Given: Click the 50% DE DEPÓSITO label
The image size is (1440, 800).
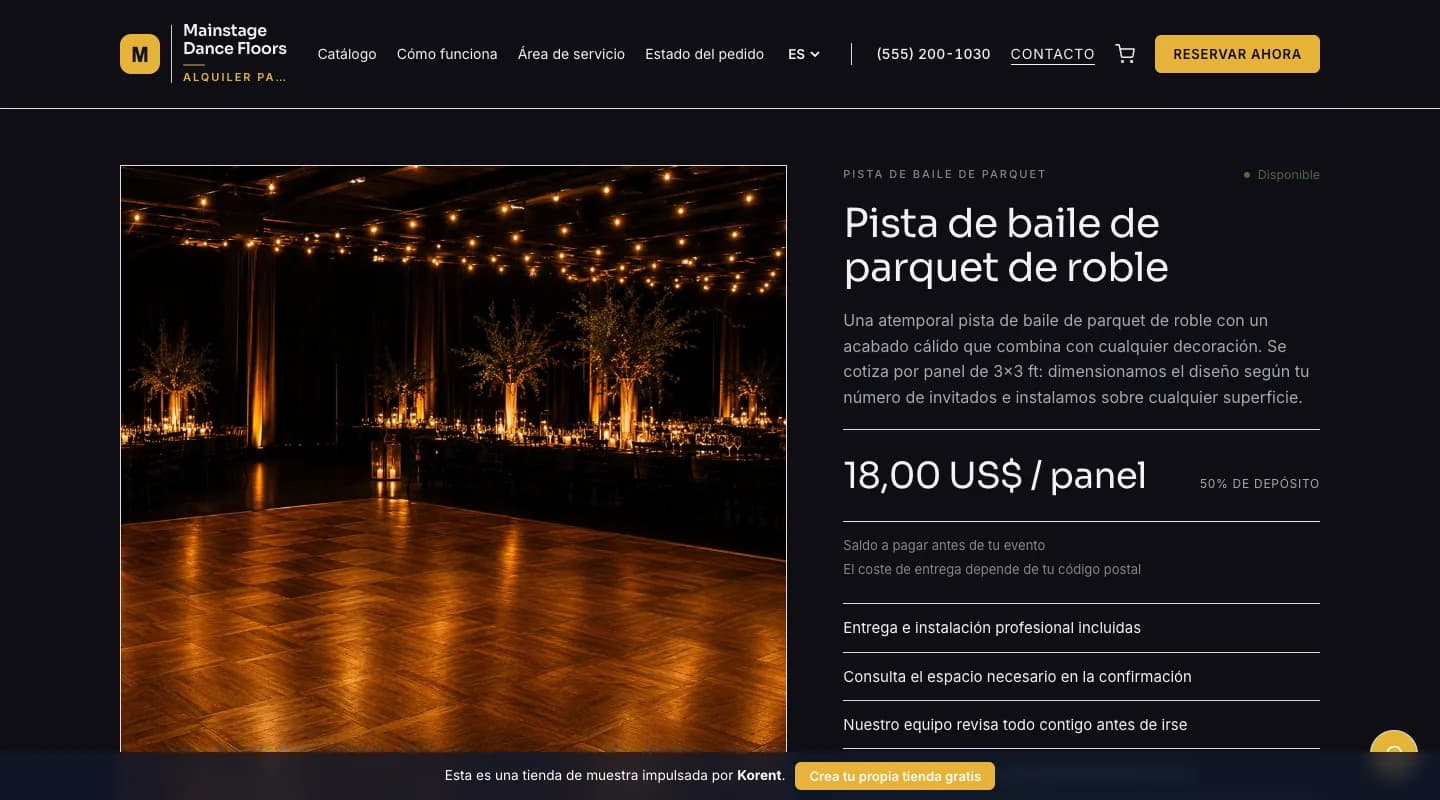Looking at the screenshot, I should click(1259, 484).
